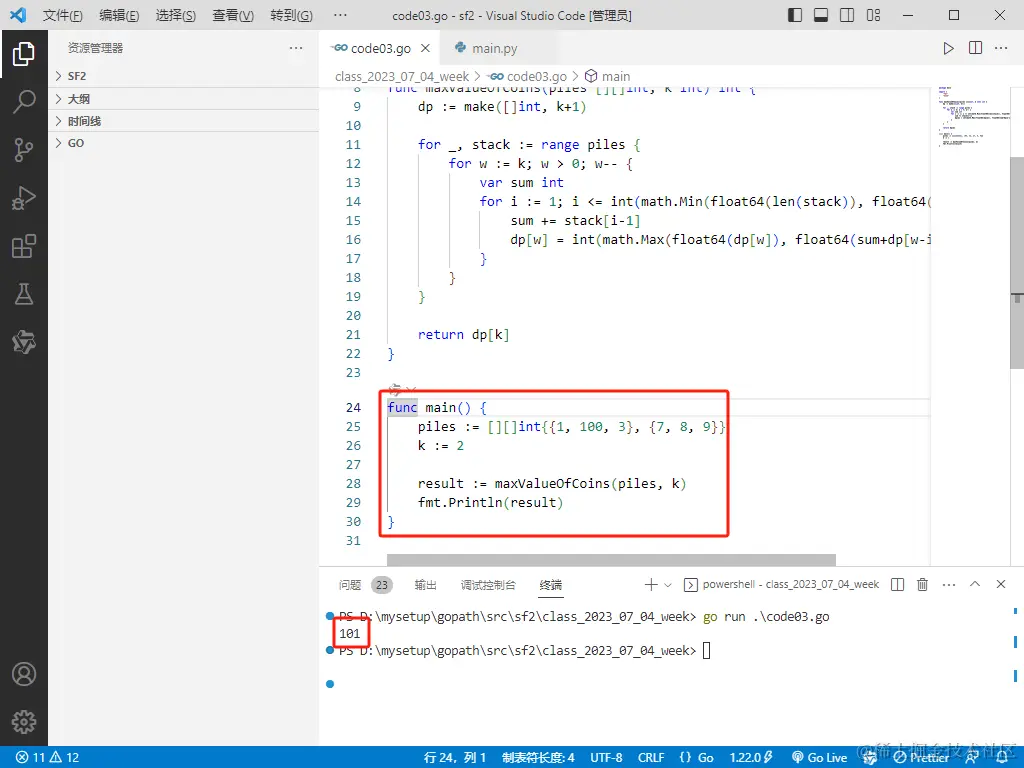Viewport: 1024px width, 768px height.
Task: Click 行 24, 列 1 cursor position
Action: tap(455, 758)
